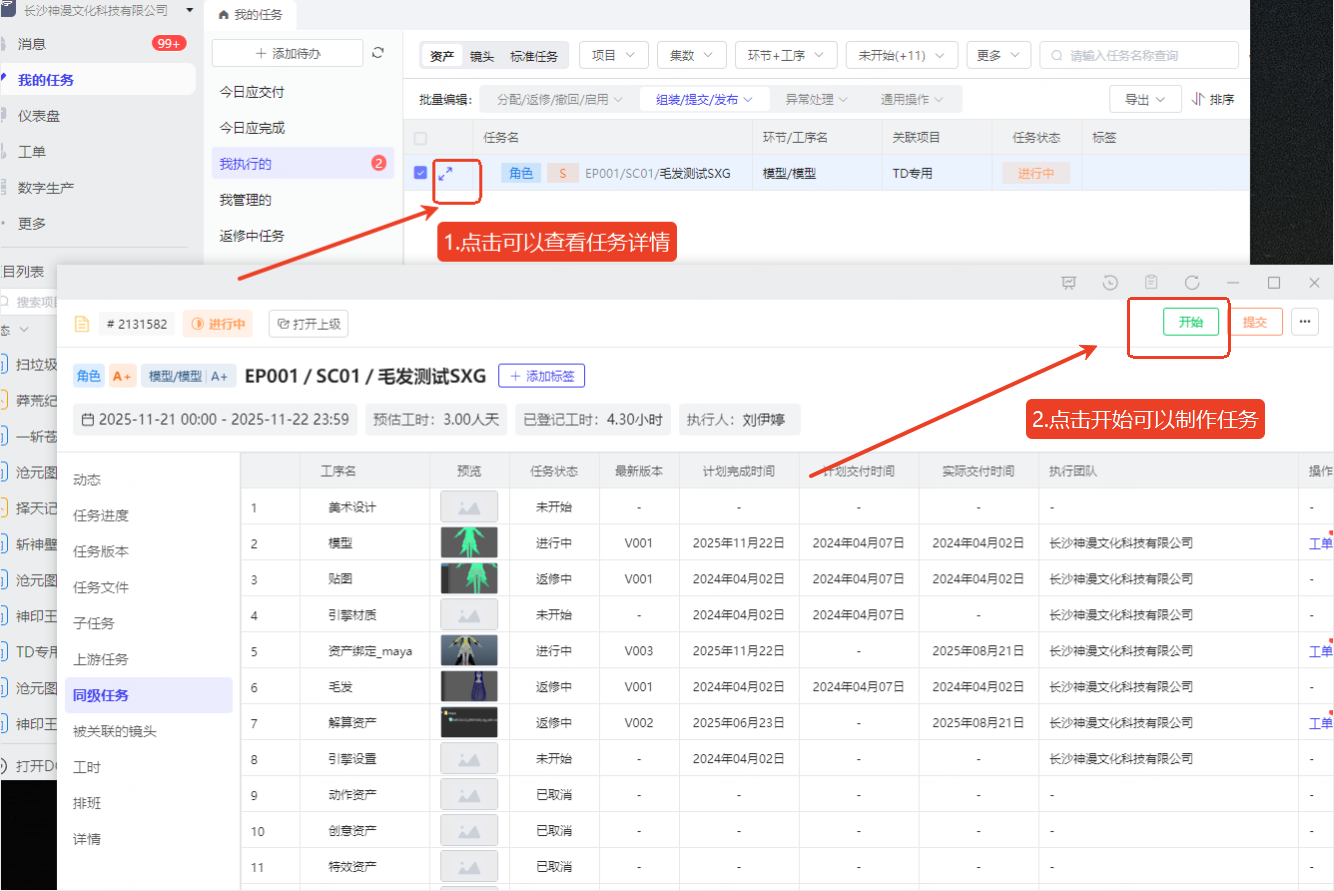Open the presentation chart icon in detail window
The width and height of the screenshot is (1334, 891).
click(x=1069, y=283)
